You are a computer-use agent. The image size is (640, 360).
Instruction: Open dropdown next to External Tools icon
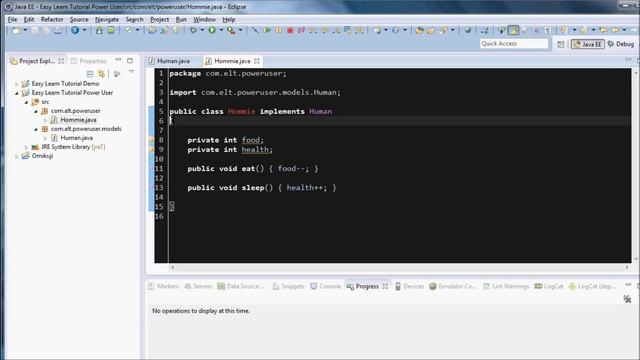(x=240, y=30)
